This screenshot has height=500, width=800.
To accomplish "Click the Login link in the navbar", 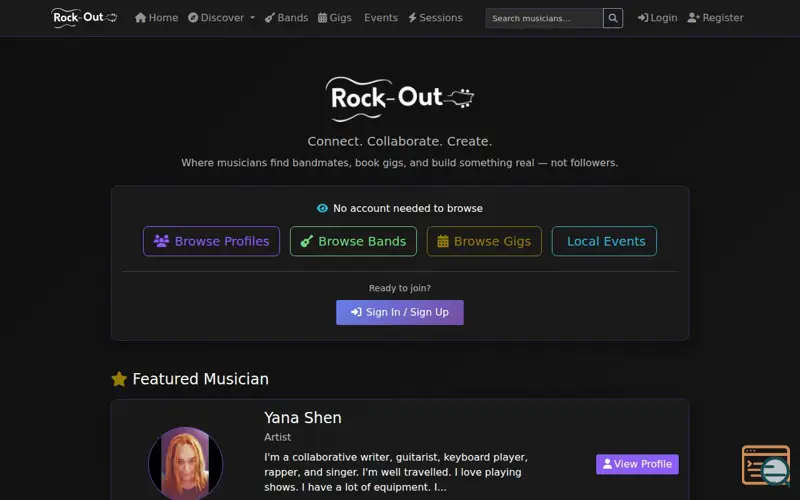I will click(x=658, y=18).
